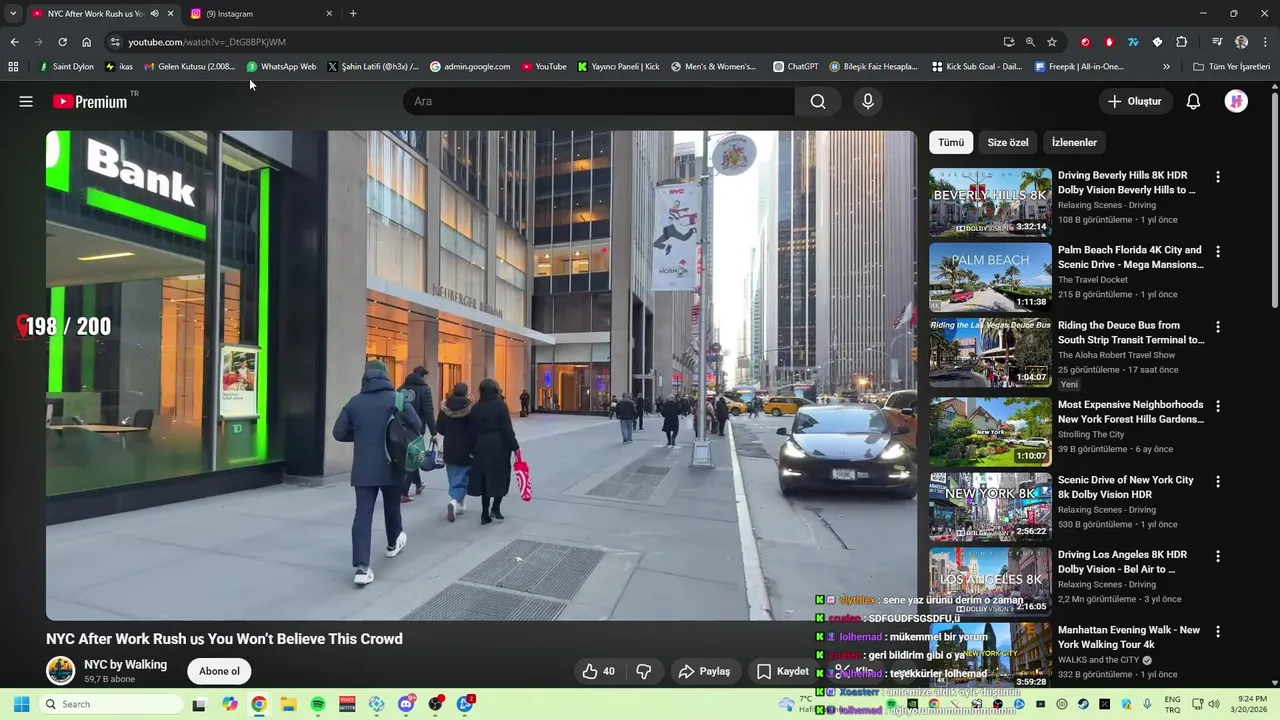Open Tüm Yer İşaretleri bookmarks folder
1280x720 pixels.
click(1232, 67)
